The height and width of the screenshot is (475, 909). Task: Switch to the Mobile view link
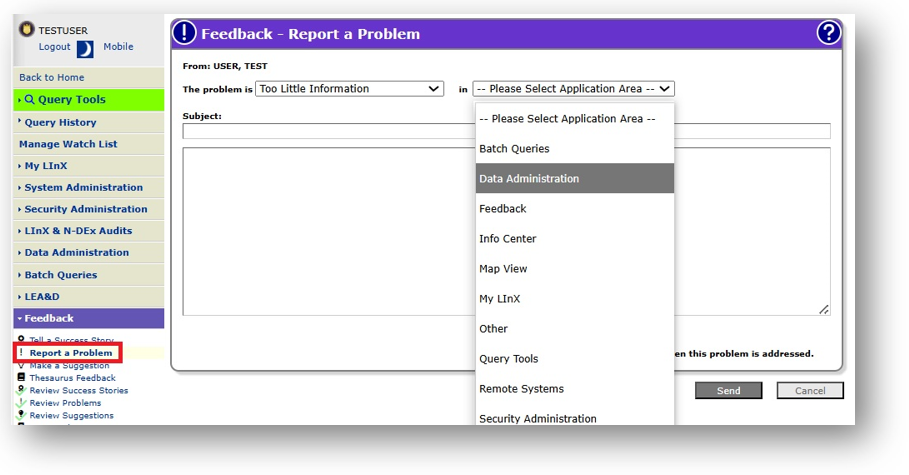click(x=118, y=46)
